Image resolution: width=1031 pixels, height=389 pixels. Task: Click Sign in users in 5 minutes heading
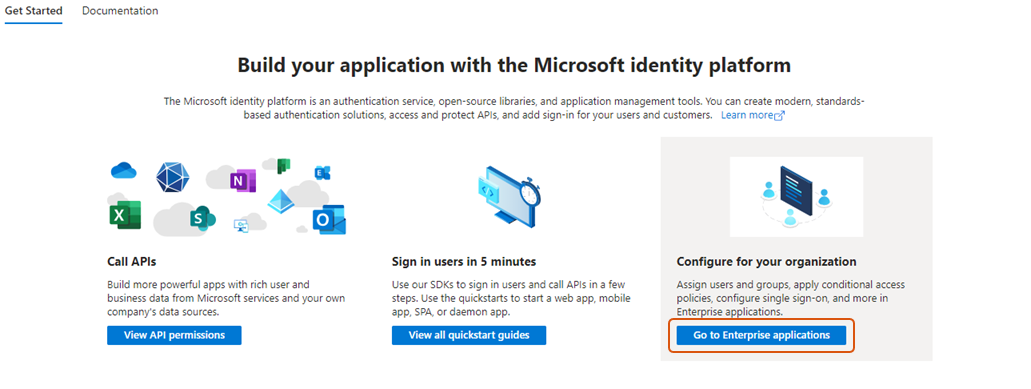(x=464, y=262)
